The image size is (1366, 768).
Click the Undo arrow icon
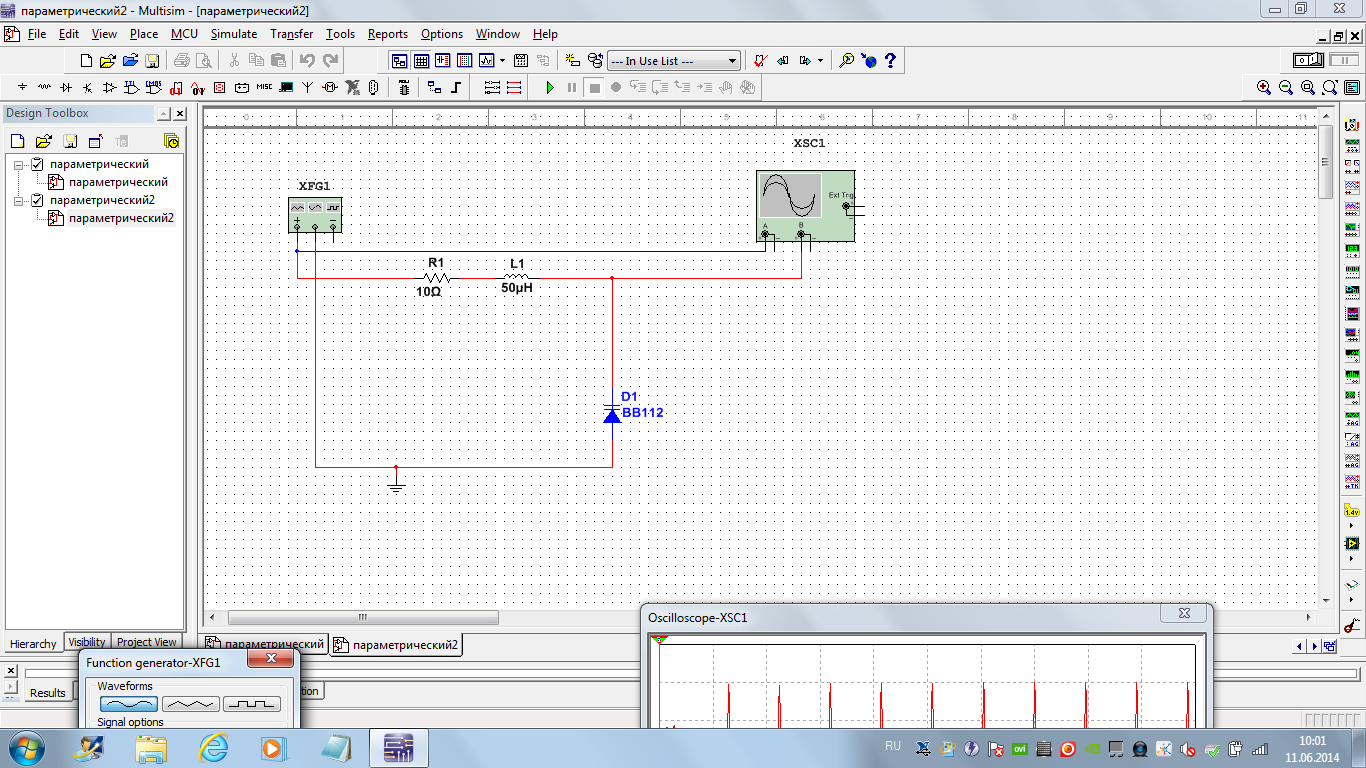tap(307, 61)
